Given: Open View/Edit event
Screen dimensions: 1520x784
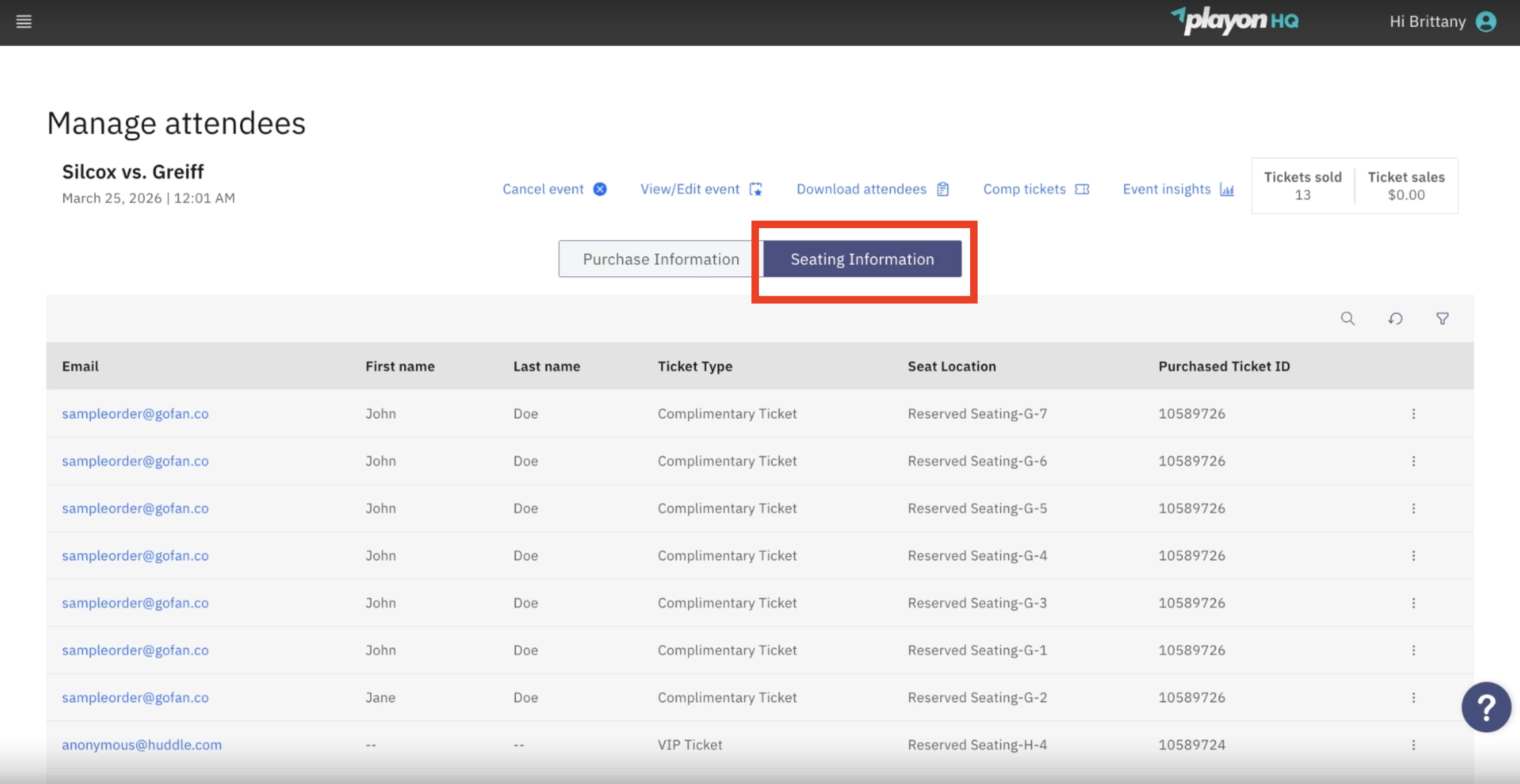Looking at the screenshot, I should pyautogui.click(x=701, y=189).
